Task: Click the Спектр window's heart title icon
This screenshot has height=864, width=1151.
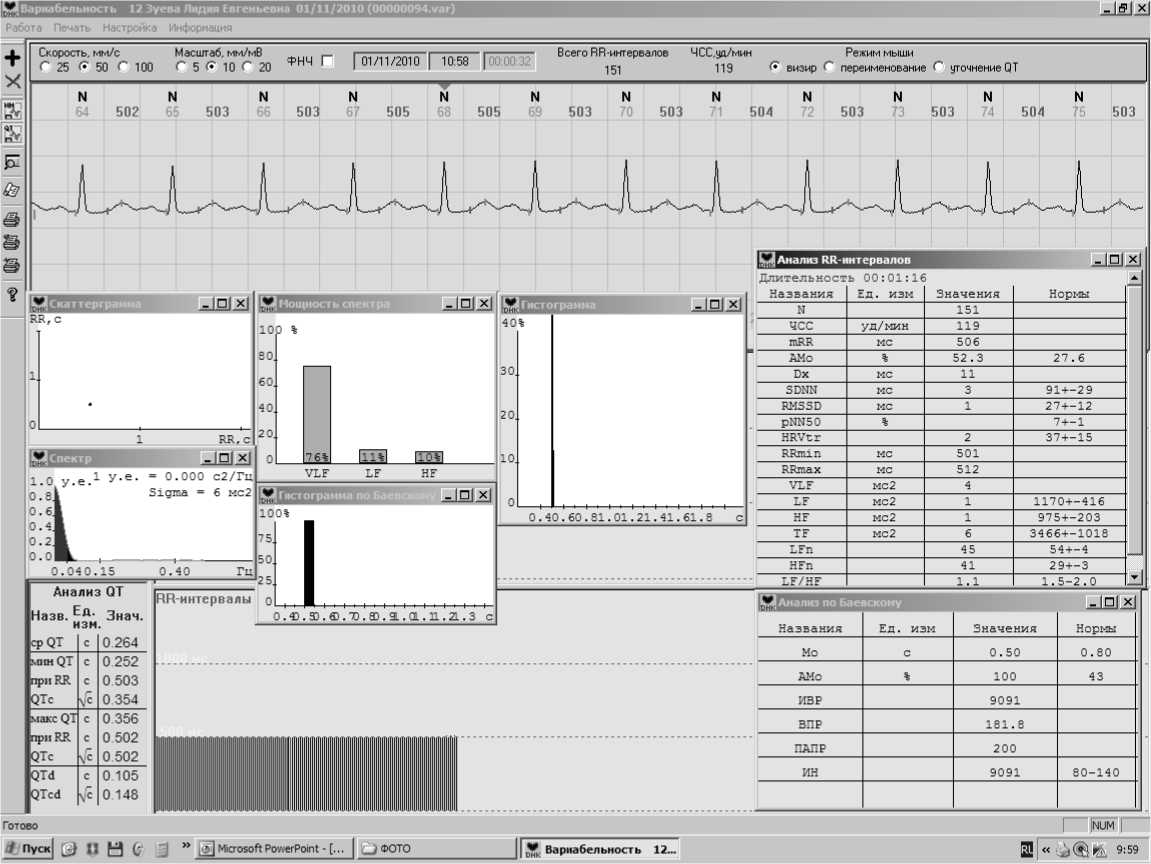Action: (39, 458)
